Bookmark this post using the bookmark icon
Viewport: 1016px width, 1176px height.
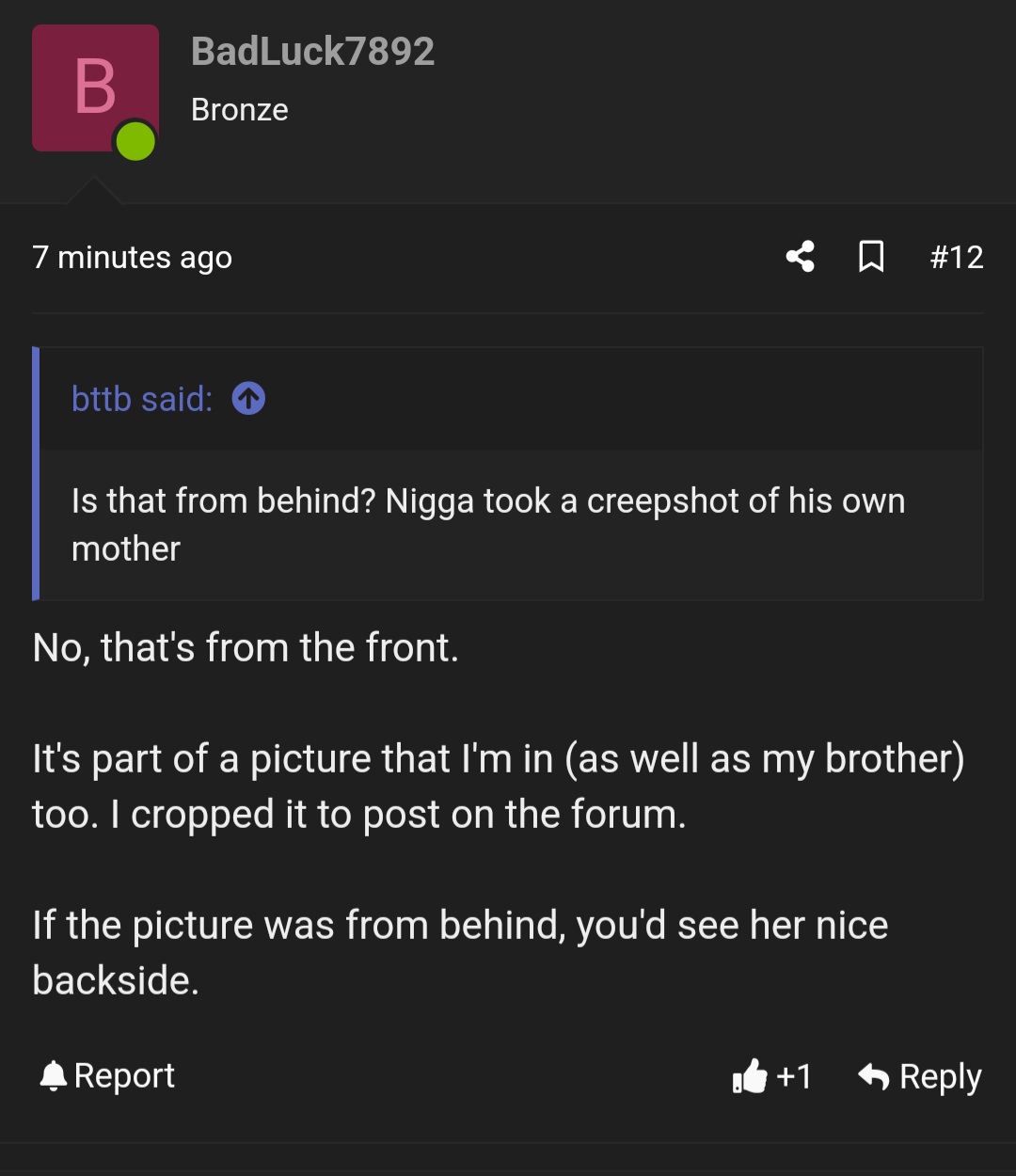pos(870,256)
